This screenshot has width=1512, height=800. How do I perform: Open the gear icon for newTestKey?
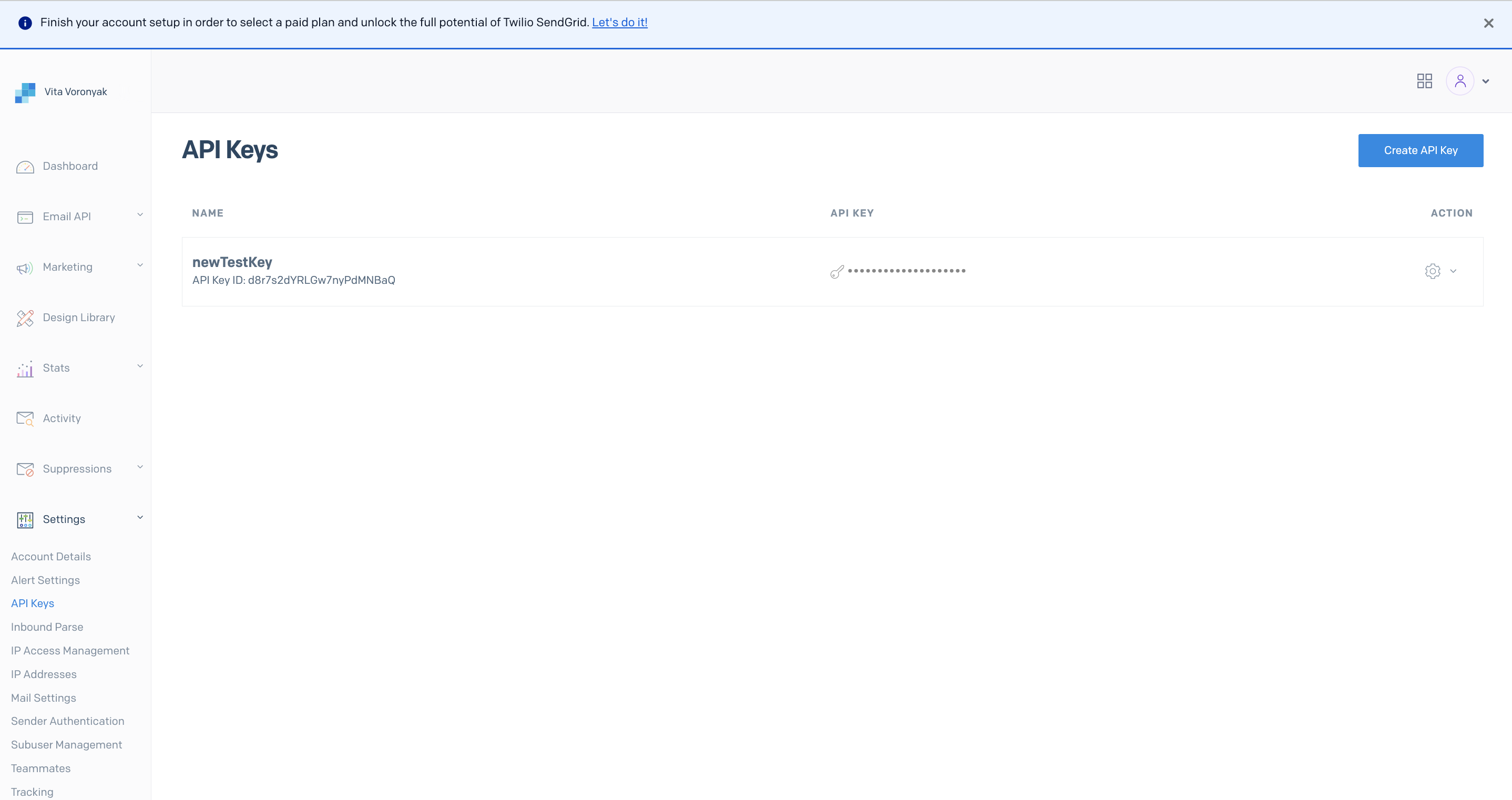1432,271
